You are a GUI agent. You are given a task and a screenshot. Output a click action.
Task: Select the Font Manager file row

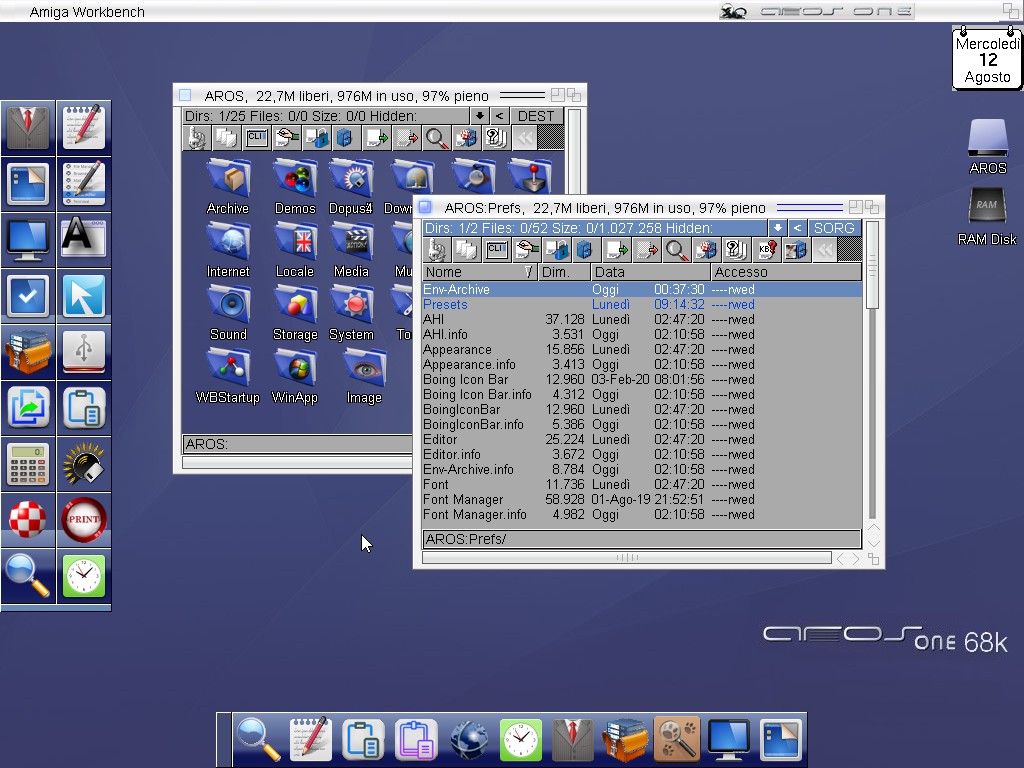tap(463, 500)
